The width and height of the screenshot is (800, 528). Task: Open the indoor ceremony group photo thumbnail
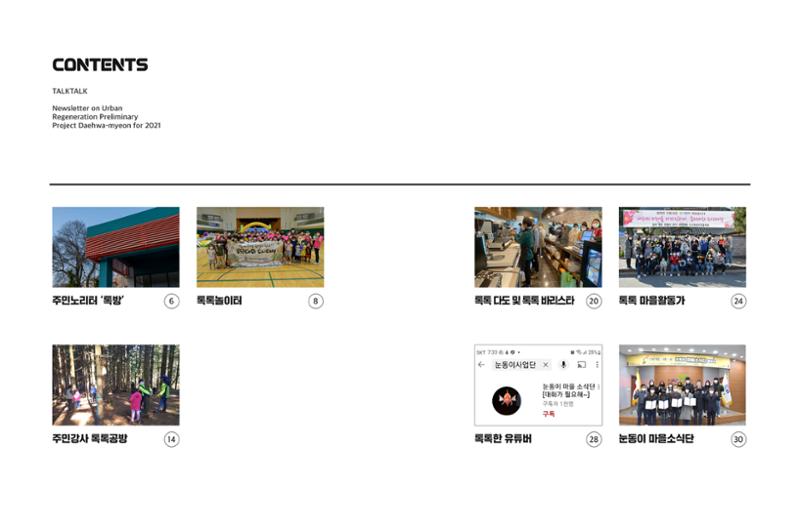(x=683, y=385)
